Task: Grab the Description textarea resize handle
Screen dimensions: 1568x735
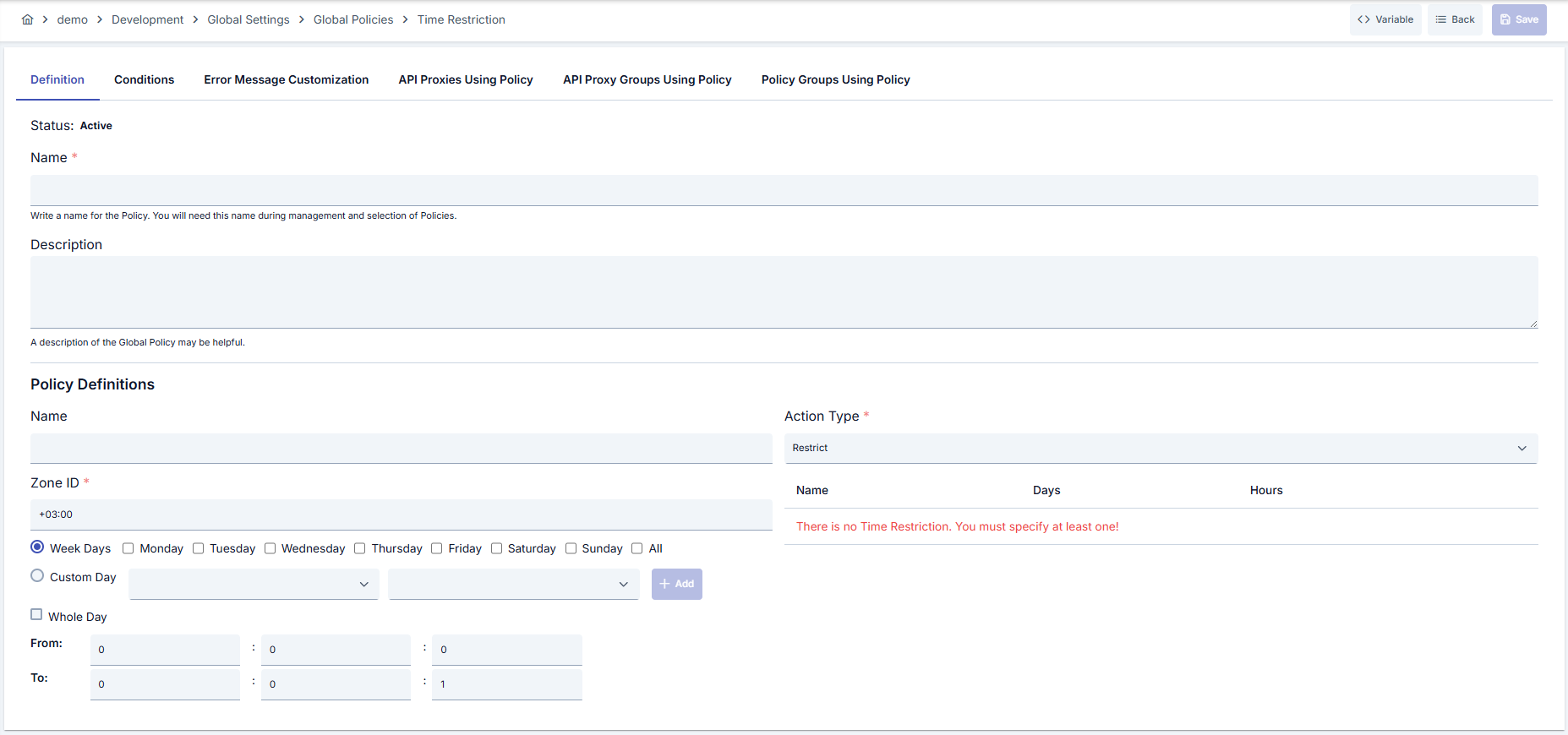Action: (x=1532, y=323)
